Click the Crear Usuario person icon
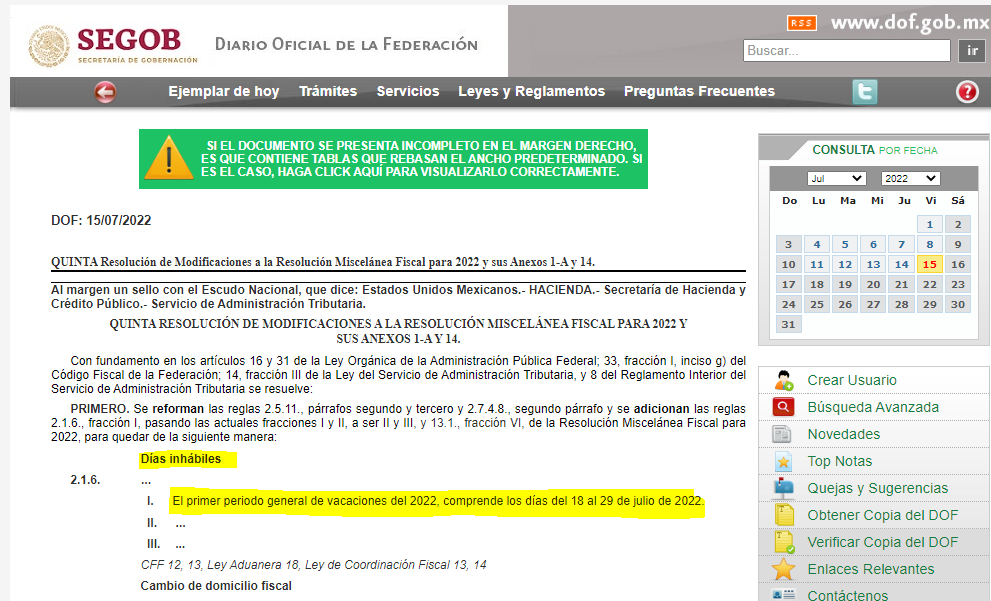Viewport: 991px width, 601px height. (784, 380)
